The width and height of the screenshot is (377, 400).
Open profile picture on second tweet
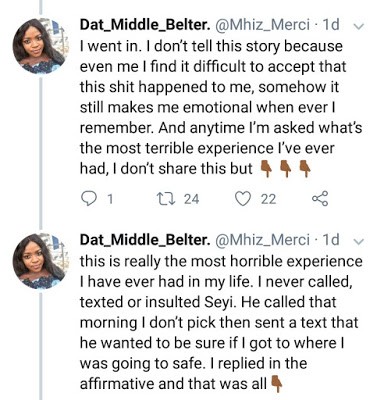pos(39,261)
